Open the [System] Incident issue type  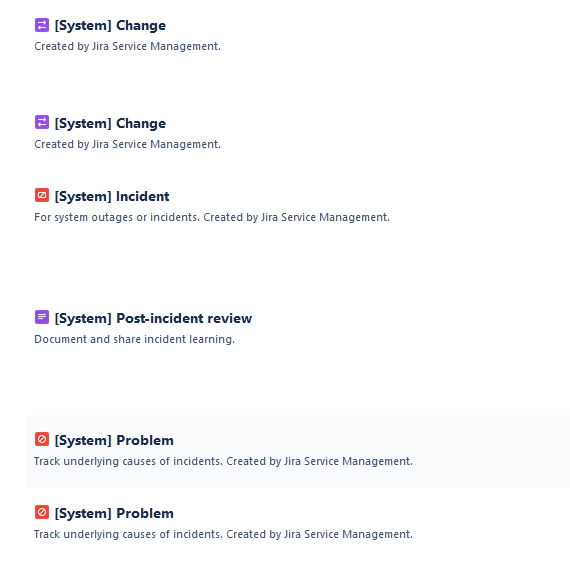(x=112, y=196)
